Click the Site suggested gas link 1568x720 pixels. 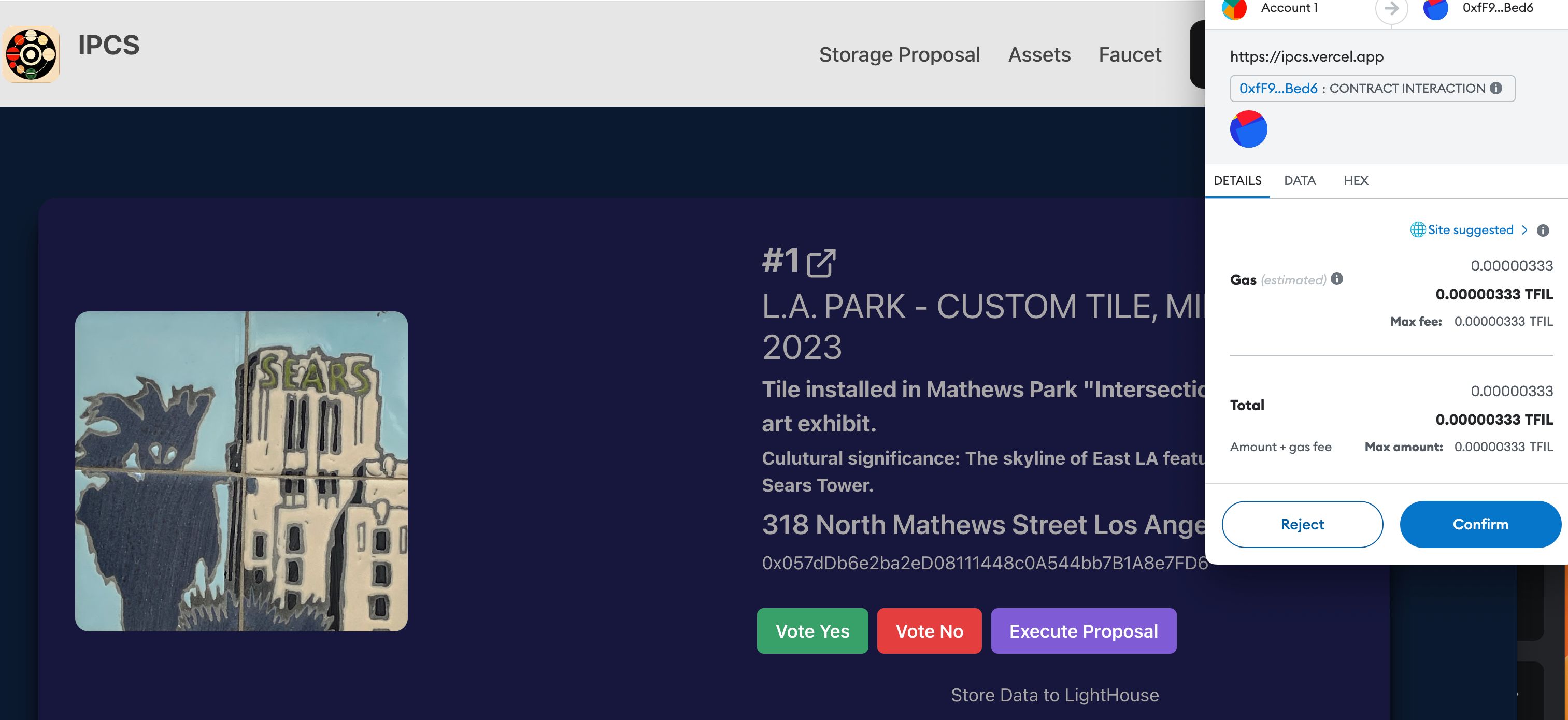coord(1470,230)
